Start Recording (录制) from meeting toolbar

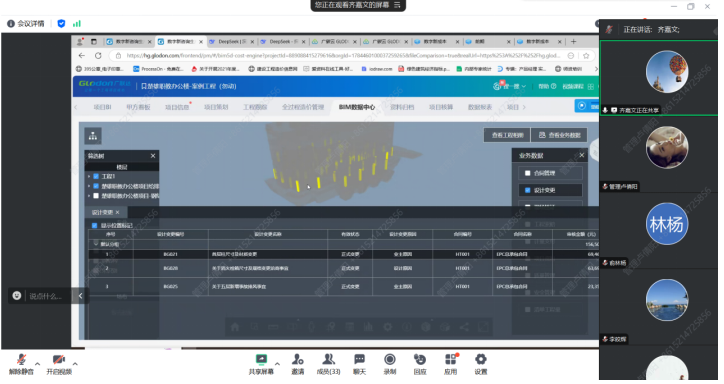pyautogui.click(x=390, y=360)
